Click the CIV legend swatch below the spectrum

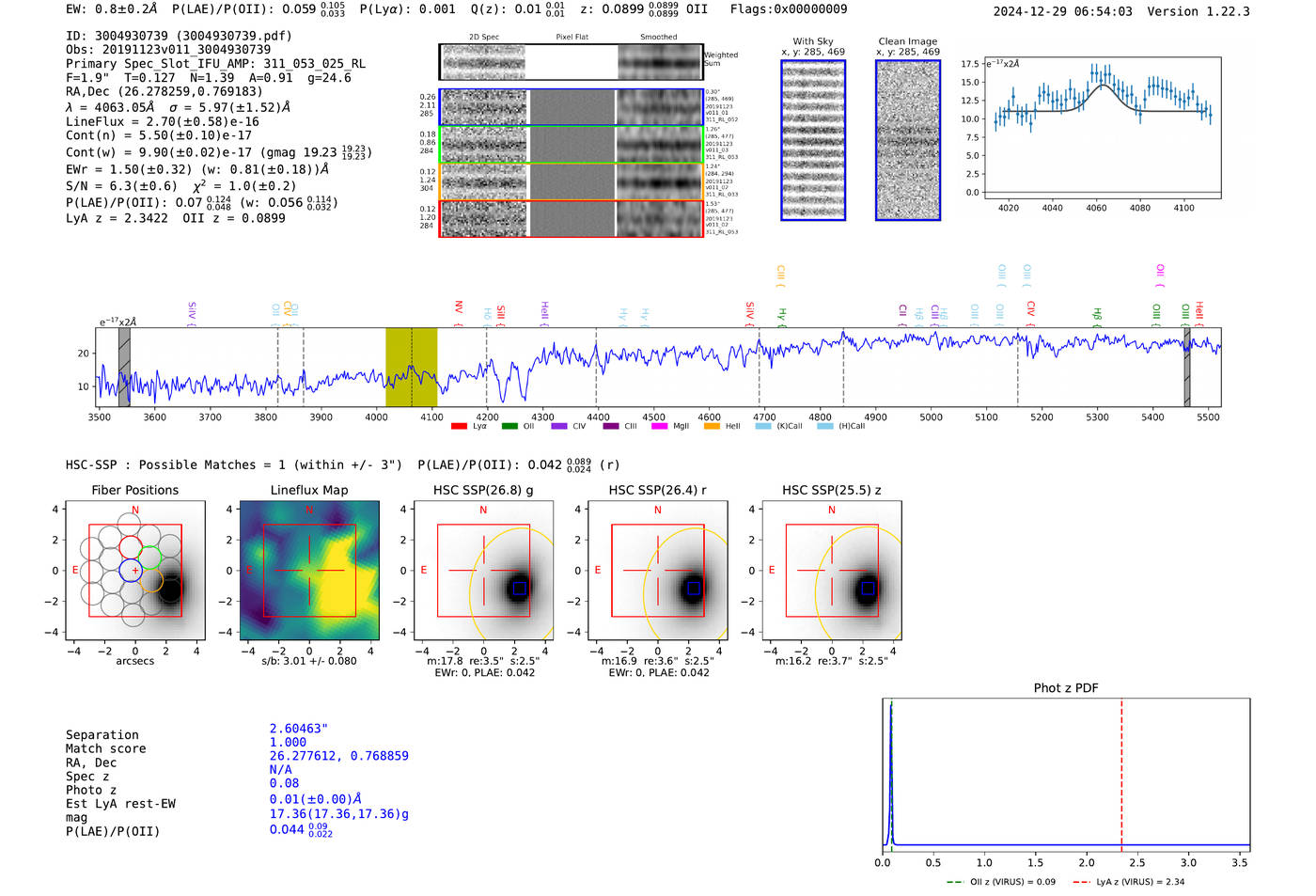tap(559, 426)
